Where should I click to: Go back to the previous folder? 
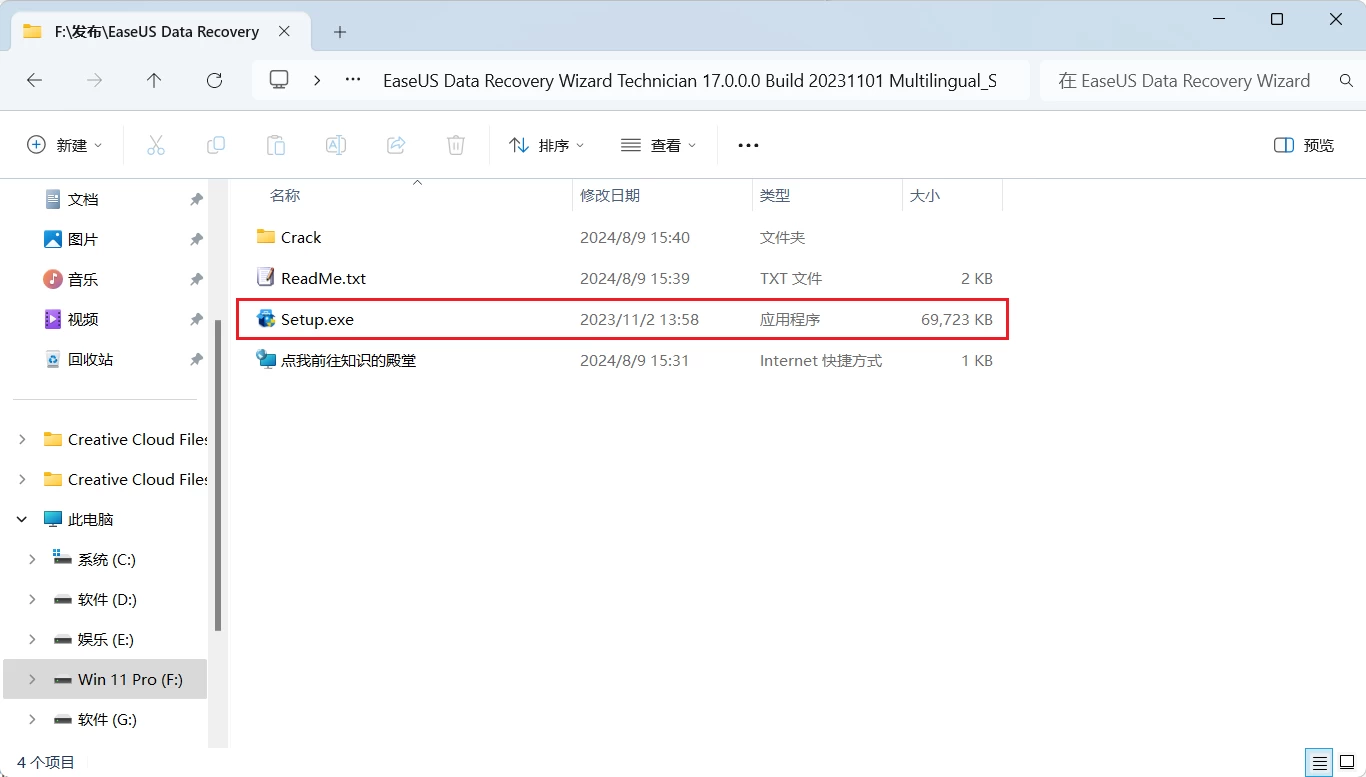point(34,81)
